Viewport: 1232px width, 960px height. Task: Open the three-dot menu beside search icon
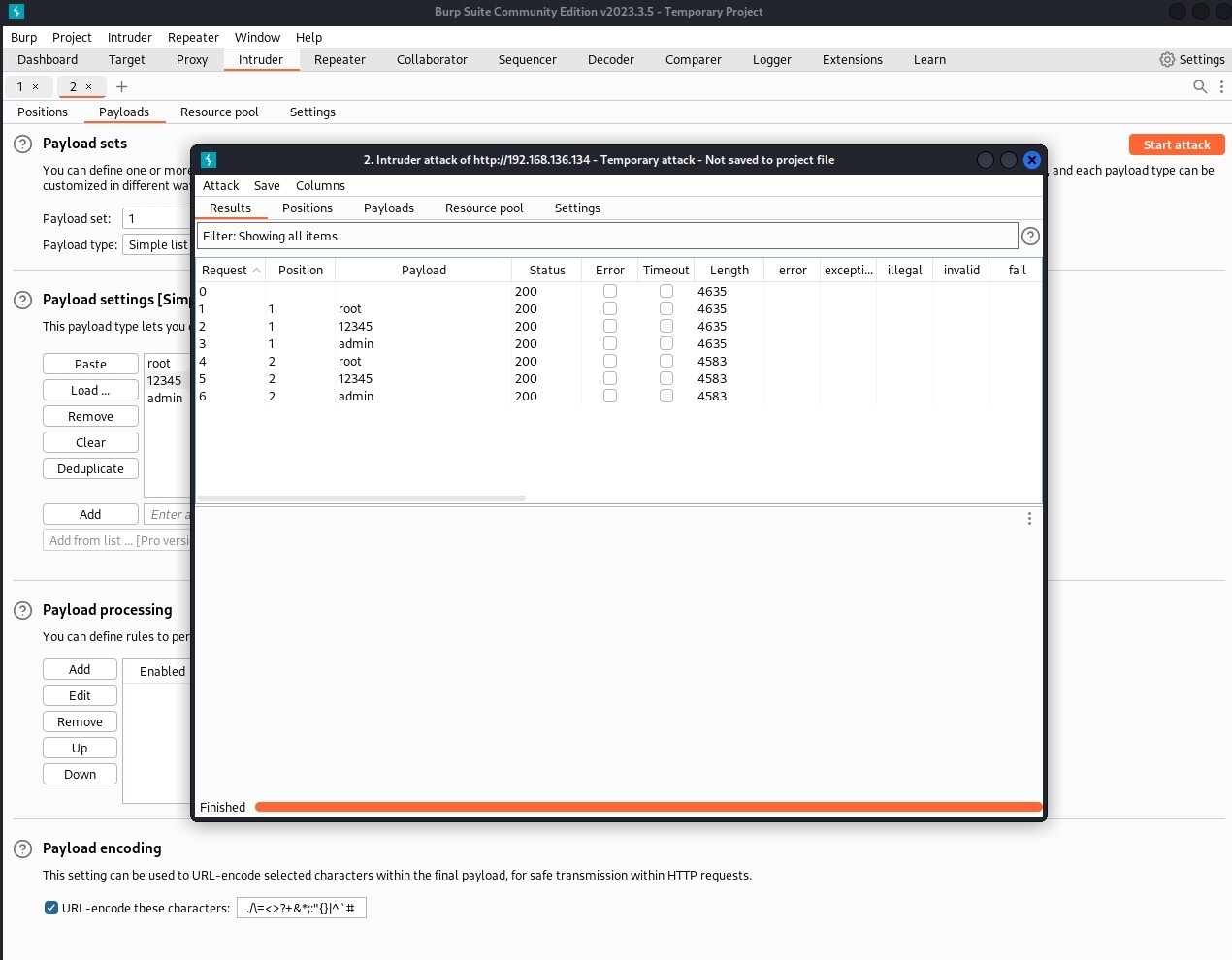tap(1221, 86)
